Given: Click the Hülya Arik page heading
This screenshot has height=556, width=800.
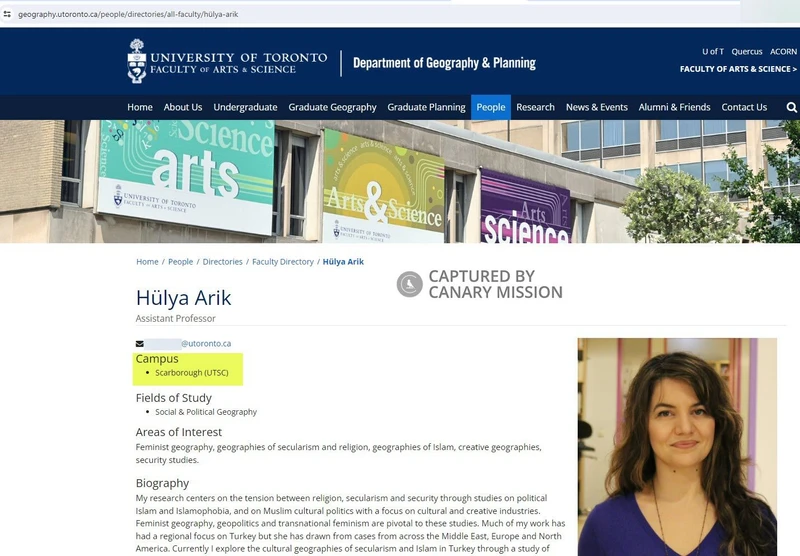Looking at the screenshot, I should 184,298.
